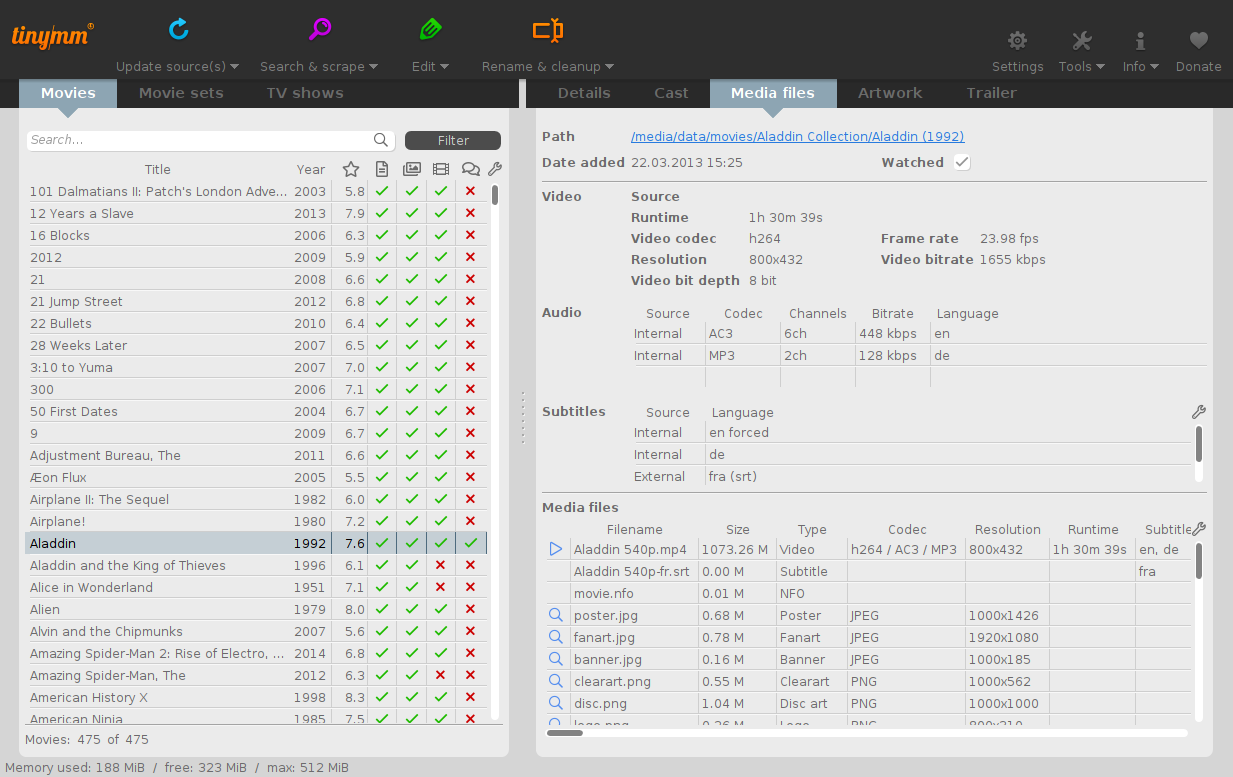Sort movies by Year column header

click(x=311, y=169)
